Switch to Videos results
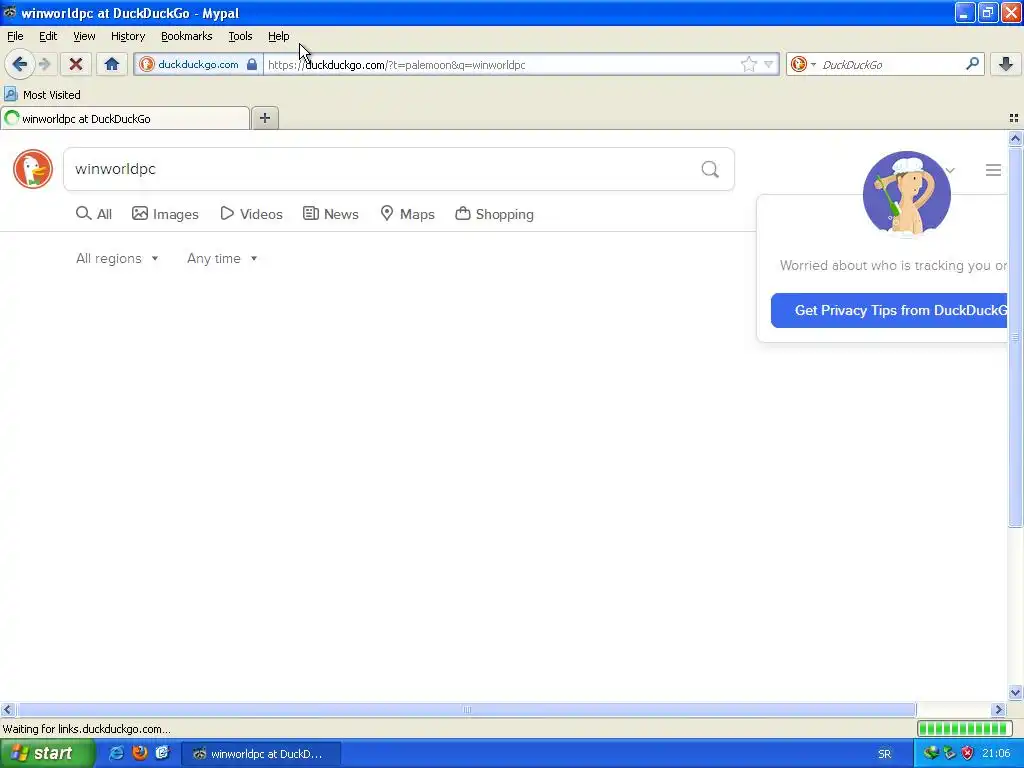Viewport: 1024px width, 768px height. click(251, 214)
